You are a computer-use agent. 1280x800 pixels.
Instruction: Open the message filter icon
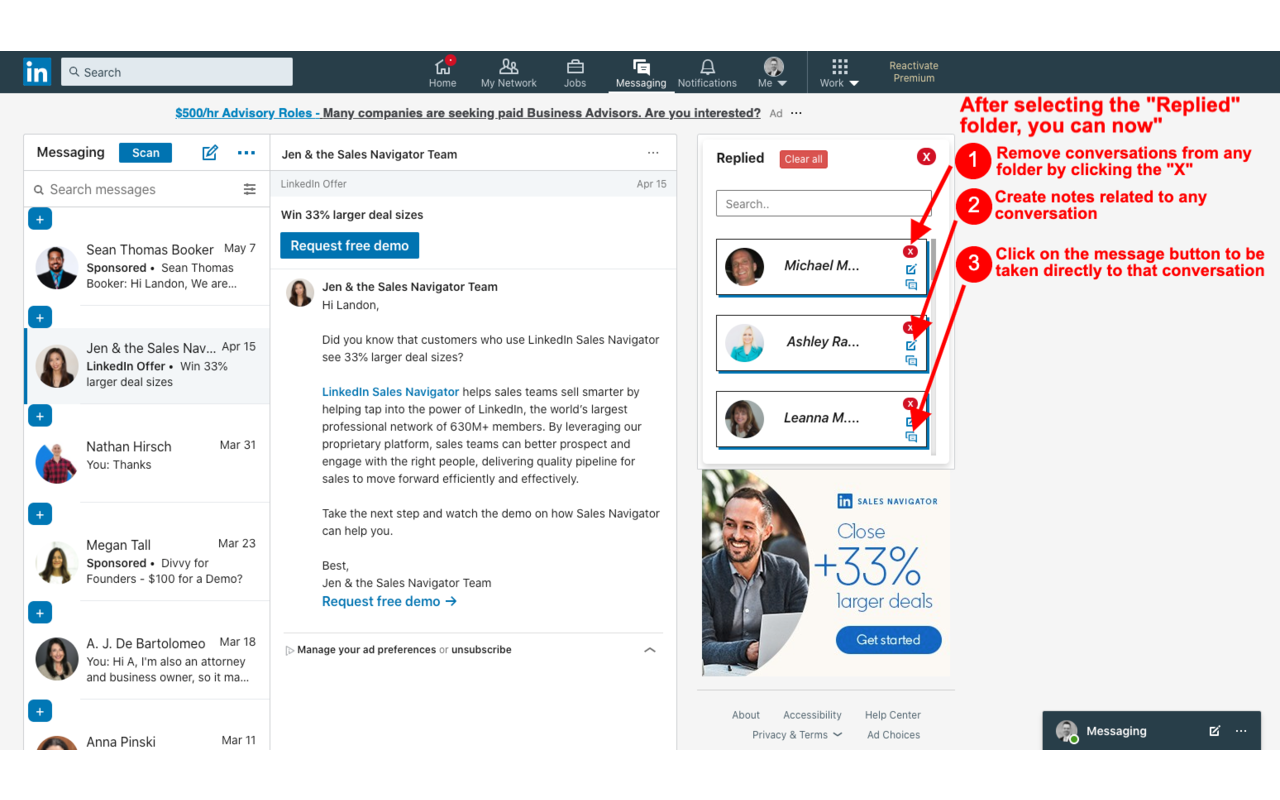point(250,189)
